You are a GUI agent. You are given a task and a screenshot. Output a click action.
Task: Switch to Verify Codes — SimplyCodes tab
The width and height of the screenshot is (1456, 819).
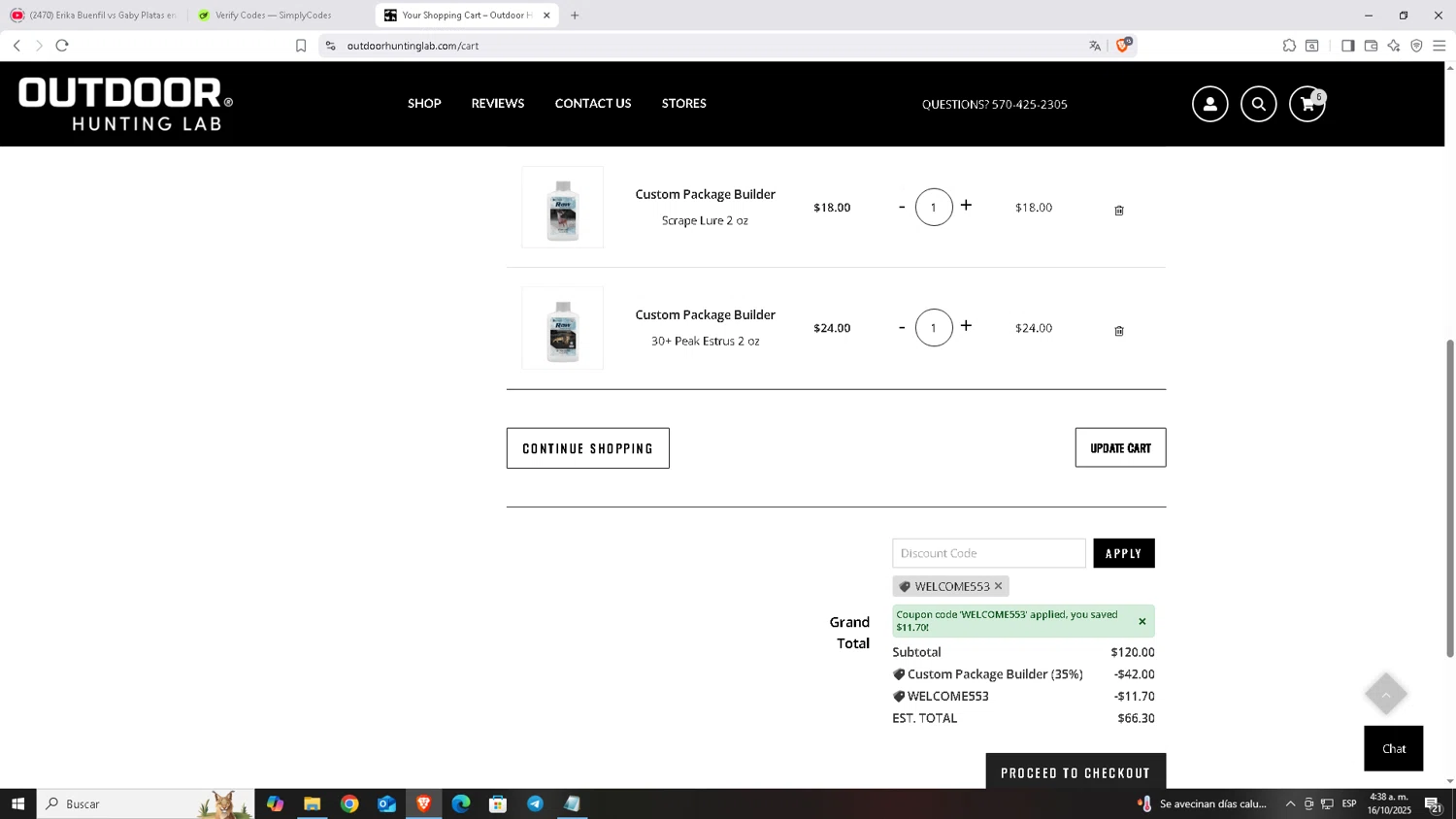[x=274, y=16]
